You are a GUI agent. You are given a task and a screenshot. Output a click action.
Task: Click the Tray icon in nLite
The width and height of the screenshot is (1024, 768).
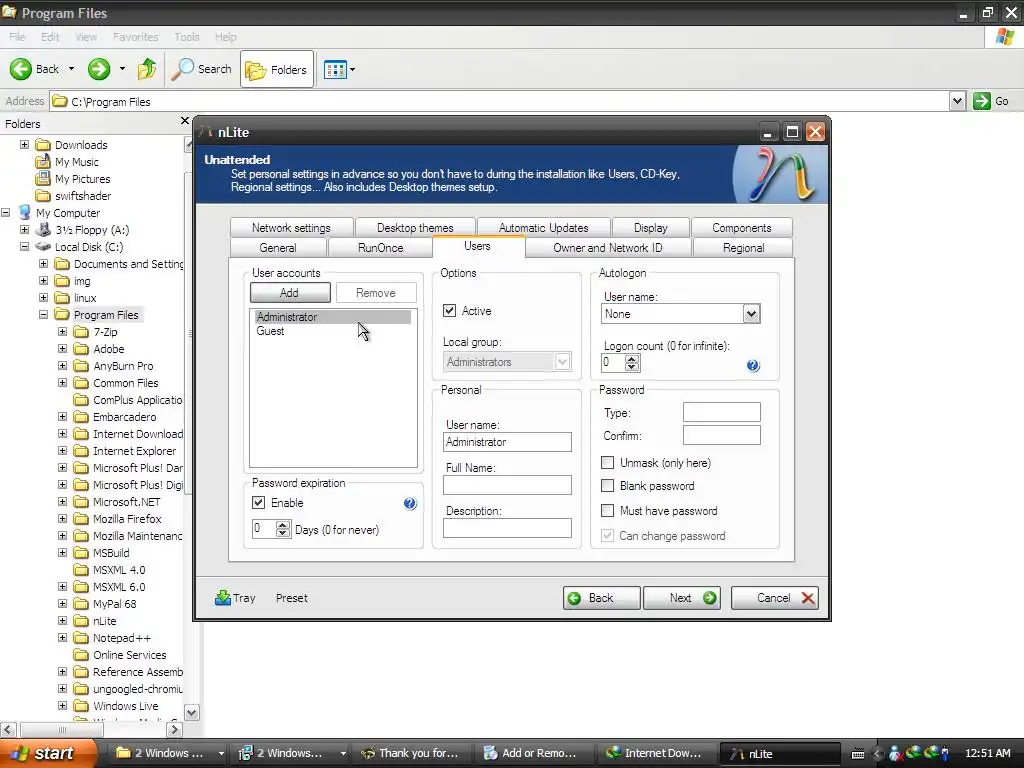pos(223,598)
